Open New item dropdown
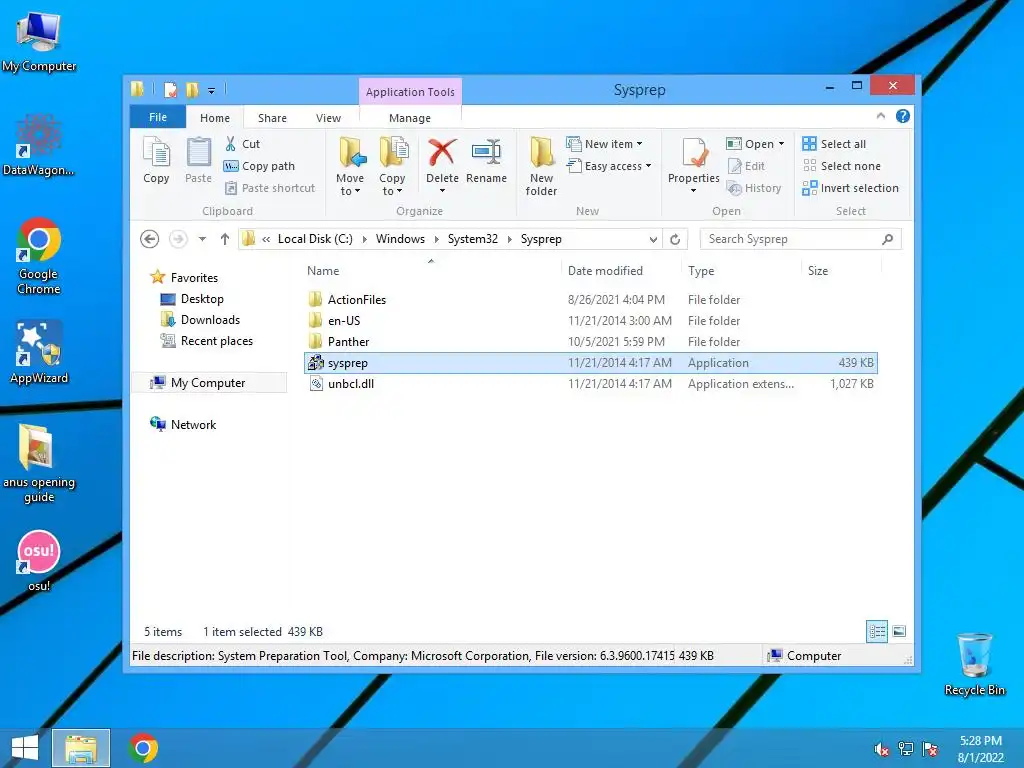1024x768 pixels. click(605, 144)
